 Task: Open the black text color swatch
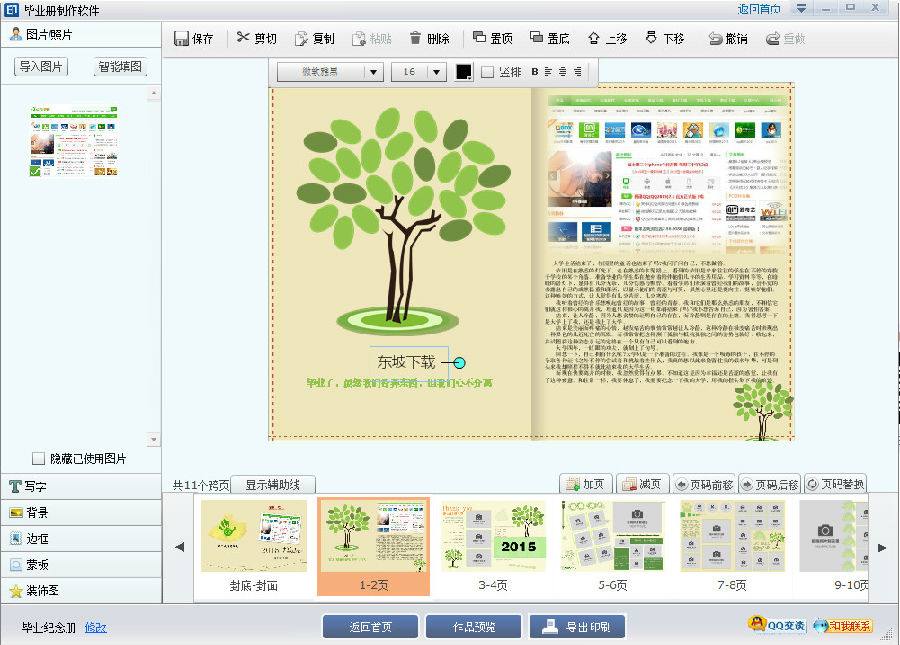pyautogui.click(x=464, y=72)
